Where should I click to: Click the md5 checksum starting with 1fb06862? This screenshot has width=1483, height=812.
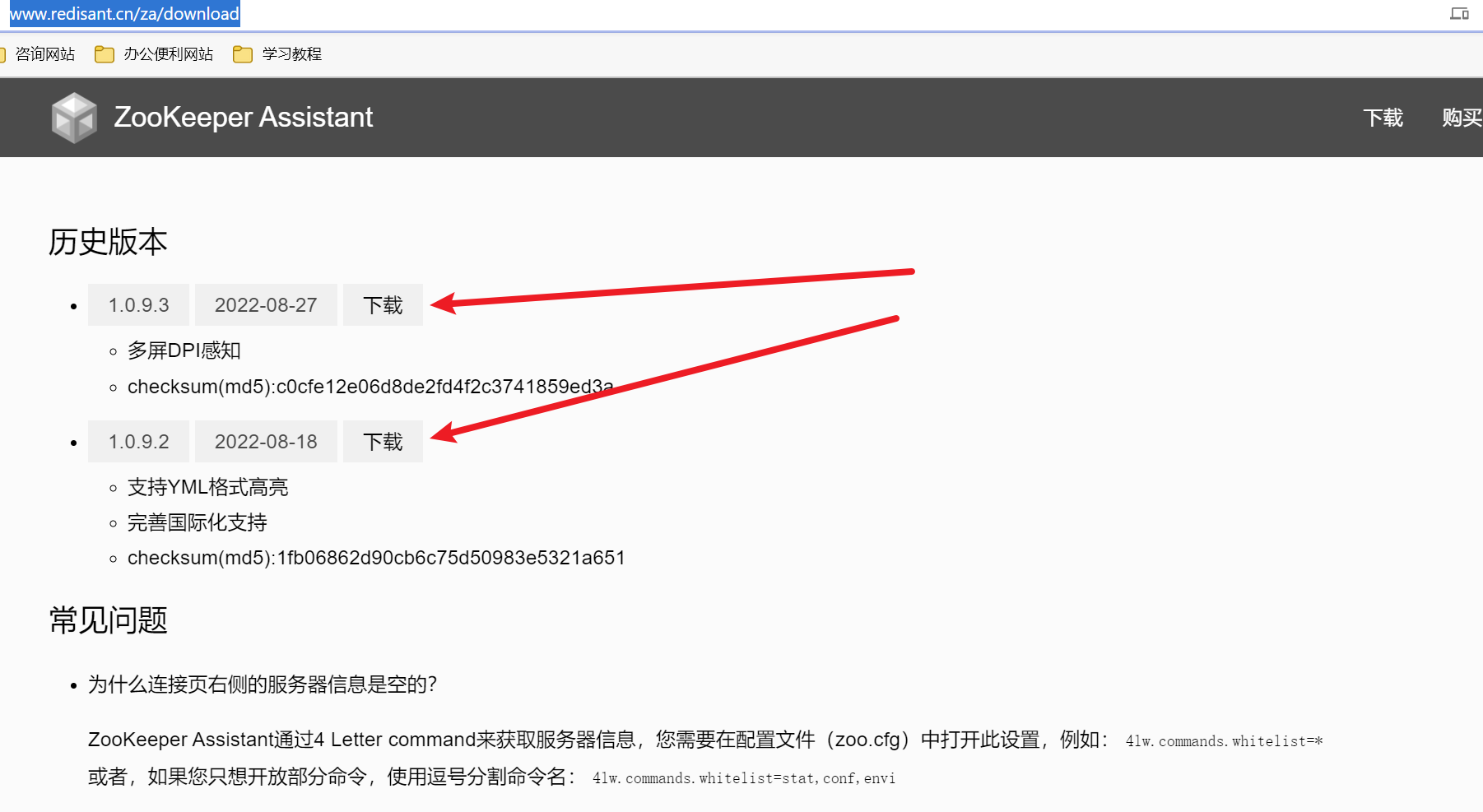(376, 558)
